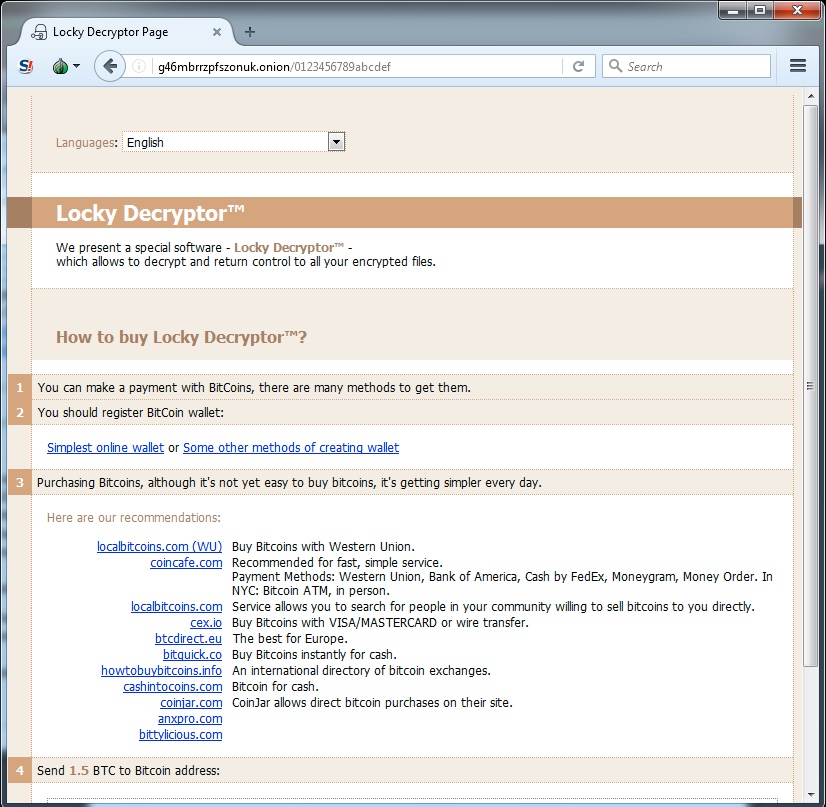Open a new tab with plus button

250,32
